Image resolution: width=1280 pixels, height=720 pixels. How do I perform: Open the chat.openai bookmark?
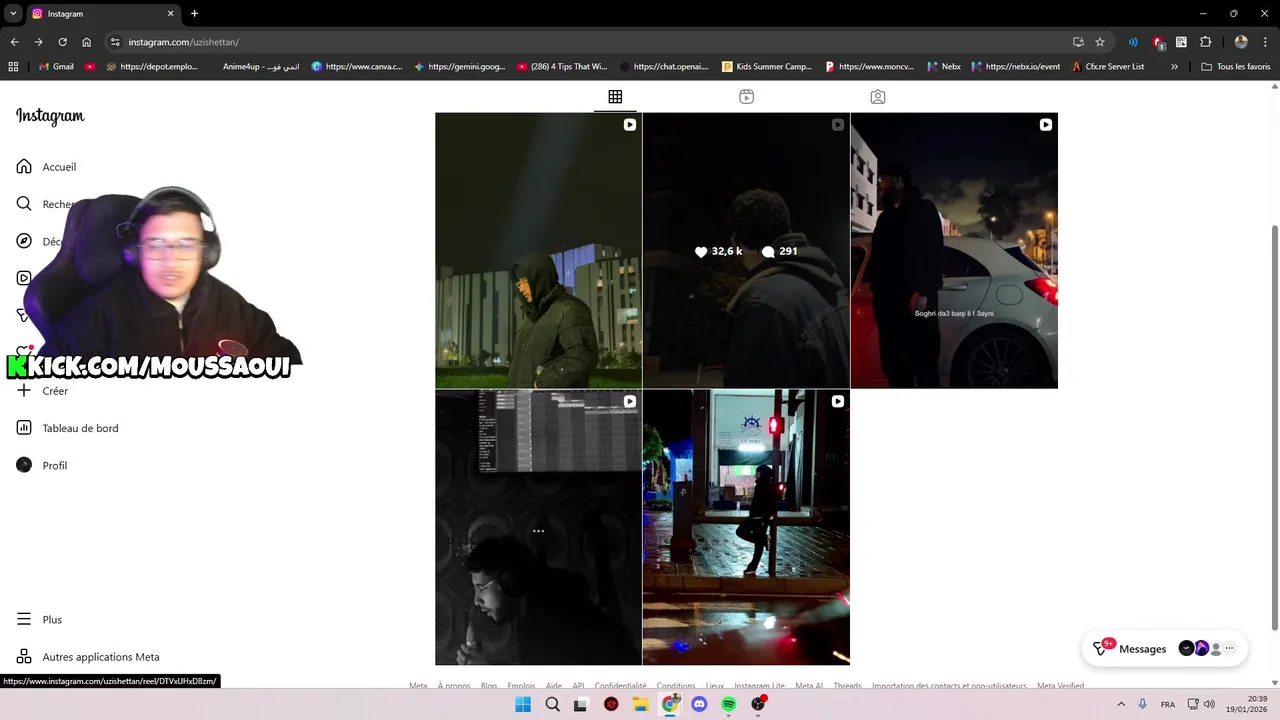click(x=665, y=67)
